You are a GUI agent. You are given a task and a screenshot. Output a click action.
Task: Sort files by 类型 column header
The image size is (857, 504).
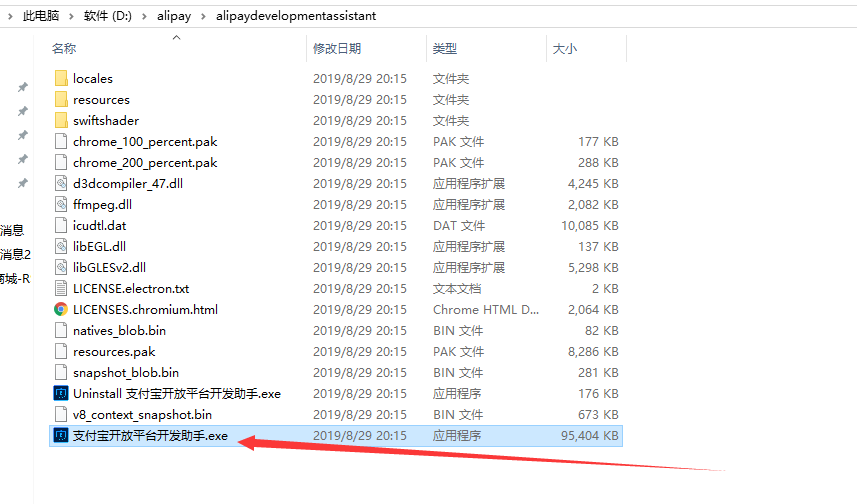tap(444, 49)
